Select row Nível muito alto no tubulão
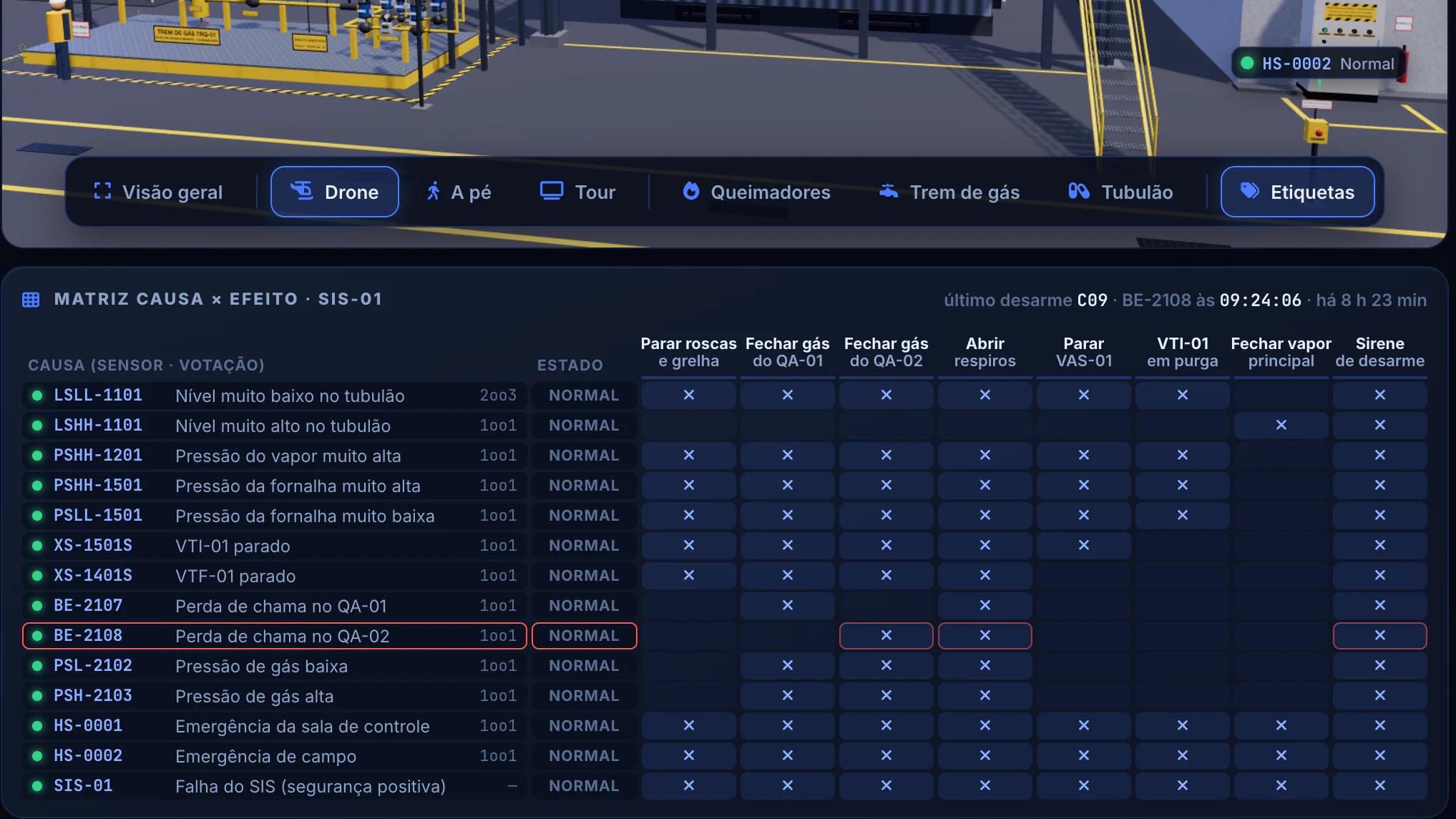Image resolution: width=1456 pixels, height=819 pixels. click(x=275, y=425)
